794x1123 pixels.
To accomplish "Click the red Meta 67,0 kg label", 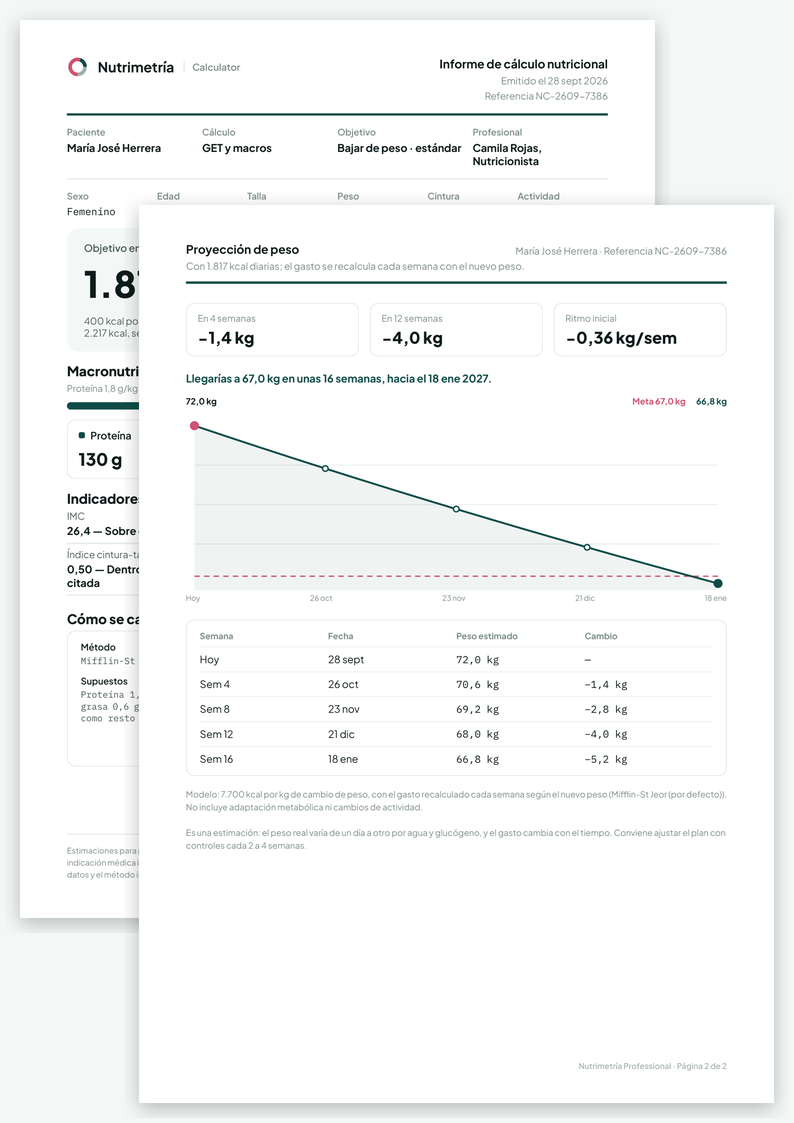I will 659,402.
